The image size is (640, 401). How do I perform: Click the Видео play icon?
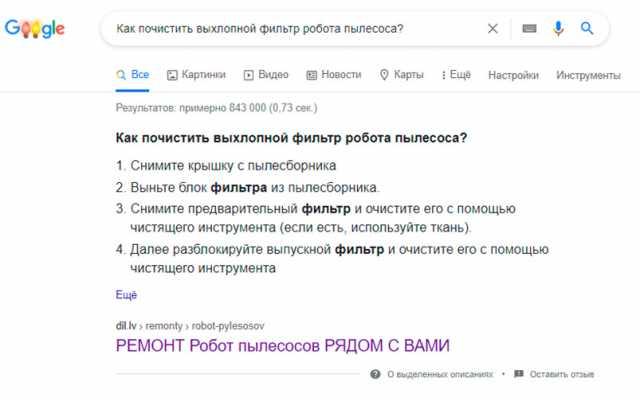pos(249,75)
